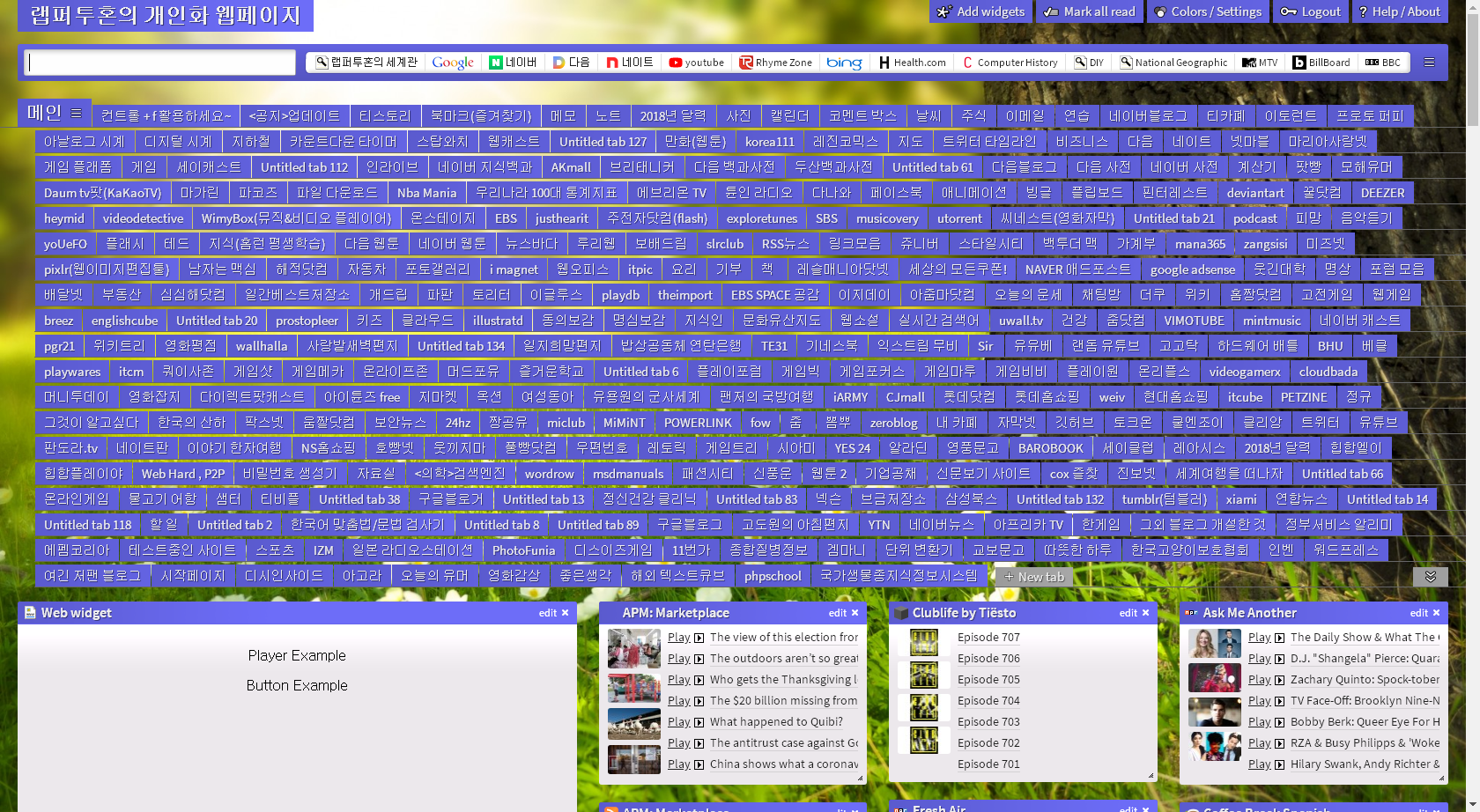1480x812 pixels.
Task: Switch to the 2018년 달력 tab in the top tab row
Action: click(x=673, y=116)
